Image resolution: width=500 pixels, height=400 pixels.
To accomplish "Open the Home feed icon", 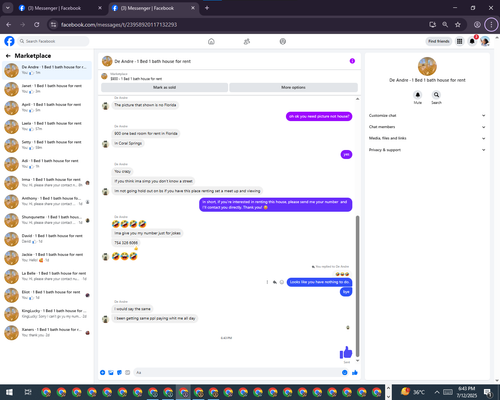I will (x=211, y=41).
